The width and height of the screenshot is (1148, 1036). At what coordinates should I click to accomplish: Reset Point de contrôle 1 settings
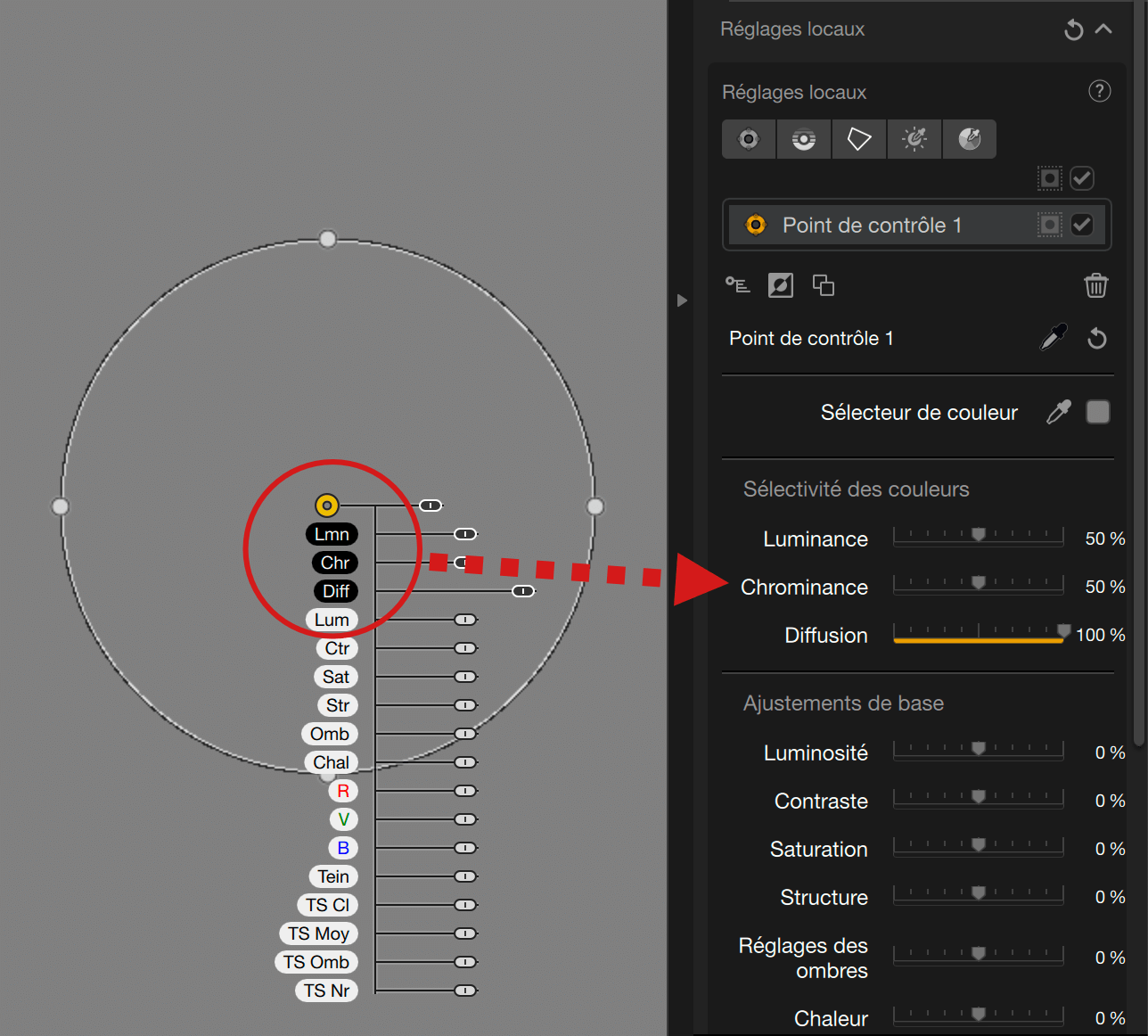pyautogui.click(x=1097, y=339)
